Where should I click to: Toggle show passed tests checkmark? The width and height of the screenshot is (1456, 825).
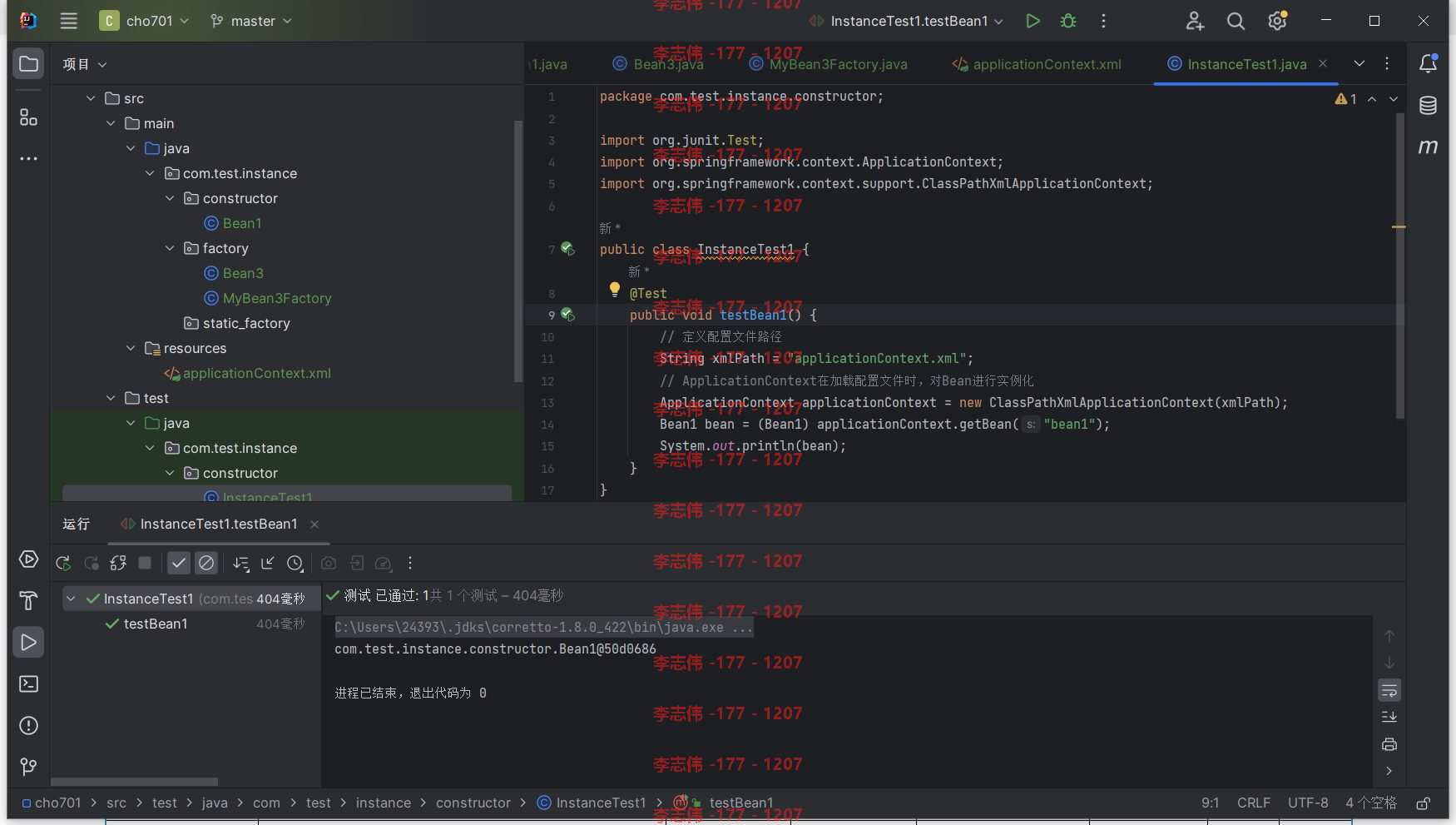179,564
